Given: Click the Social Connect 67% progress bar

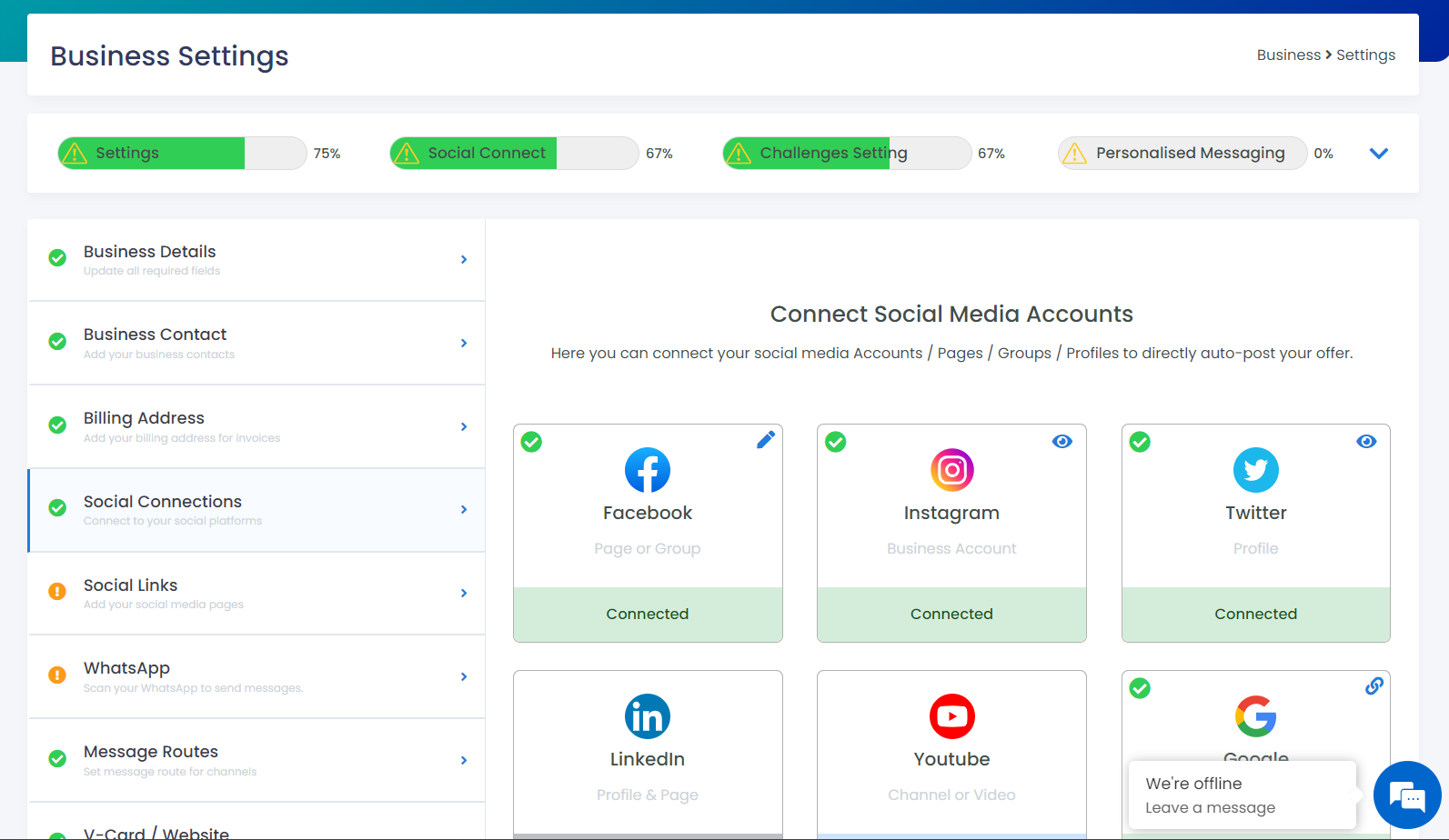Looking at the screenshot, I should [x=514, y=154].
